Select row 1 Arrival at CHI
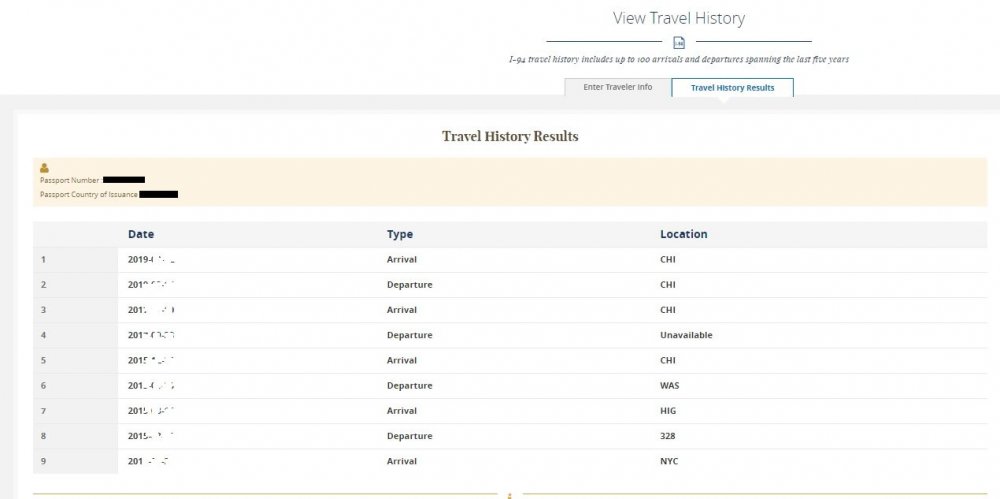 tap(510, 260)
